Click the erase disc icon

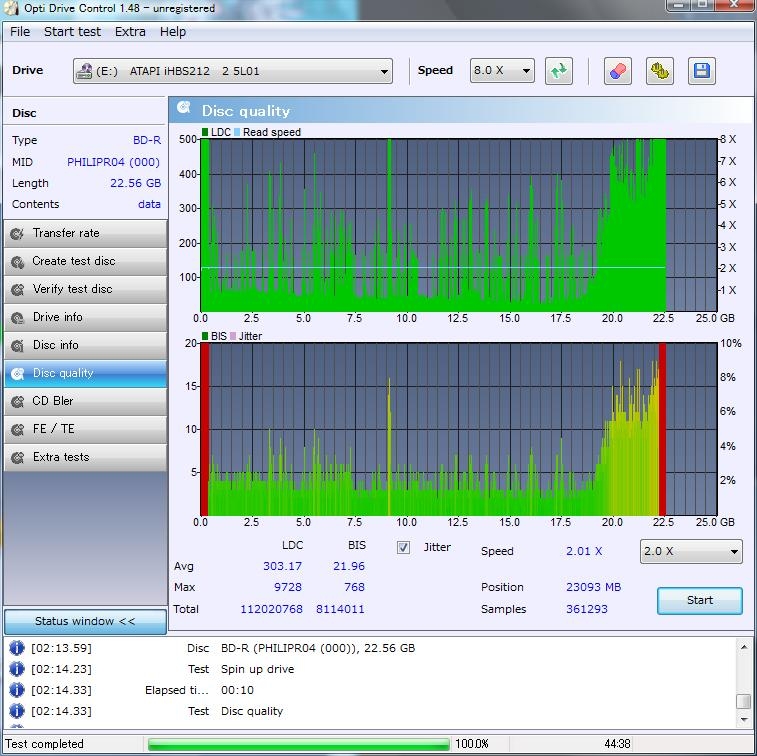click(618, 71)
